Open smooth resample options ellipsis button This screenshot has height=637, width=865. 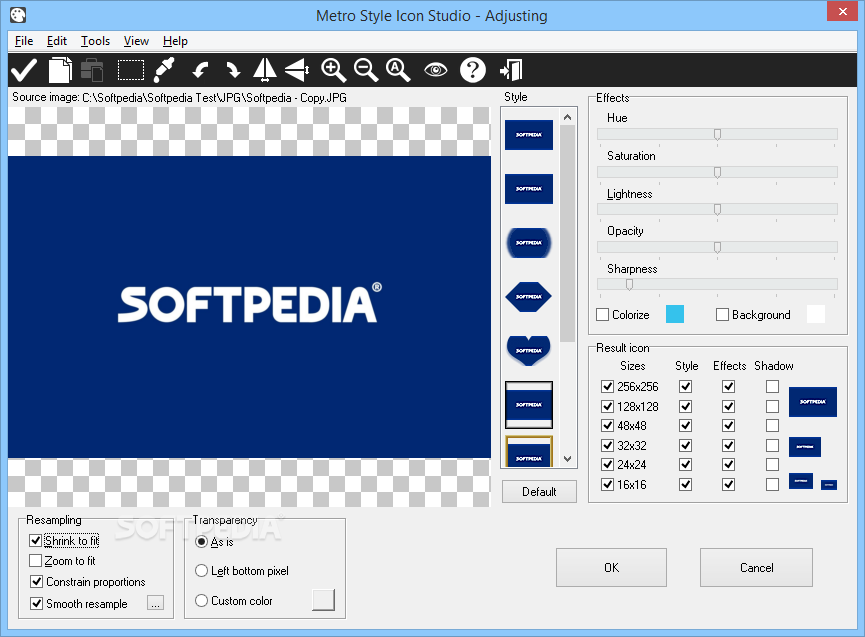156,603
